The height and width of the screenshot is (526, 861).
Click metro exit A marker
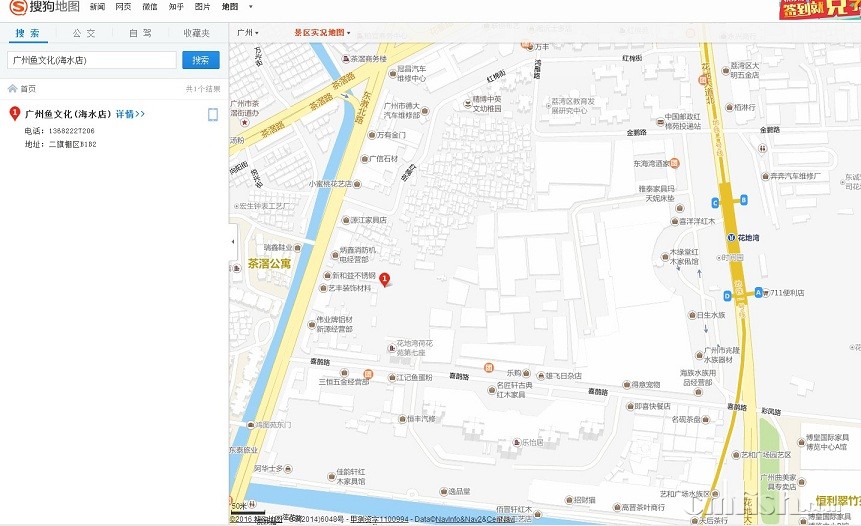pos(759,292)
